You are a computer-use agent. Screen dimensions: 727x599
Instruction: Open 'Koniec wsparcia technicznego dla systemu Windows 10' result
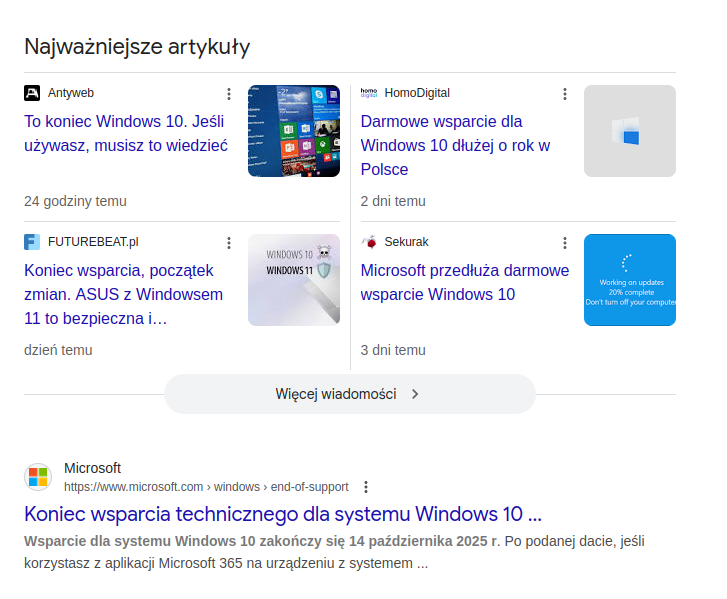click(x=283, y=514)
